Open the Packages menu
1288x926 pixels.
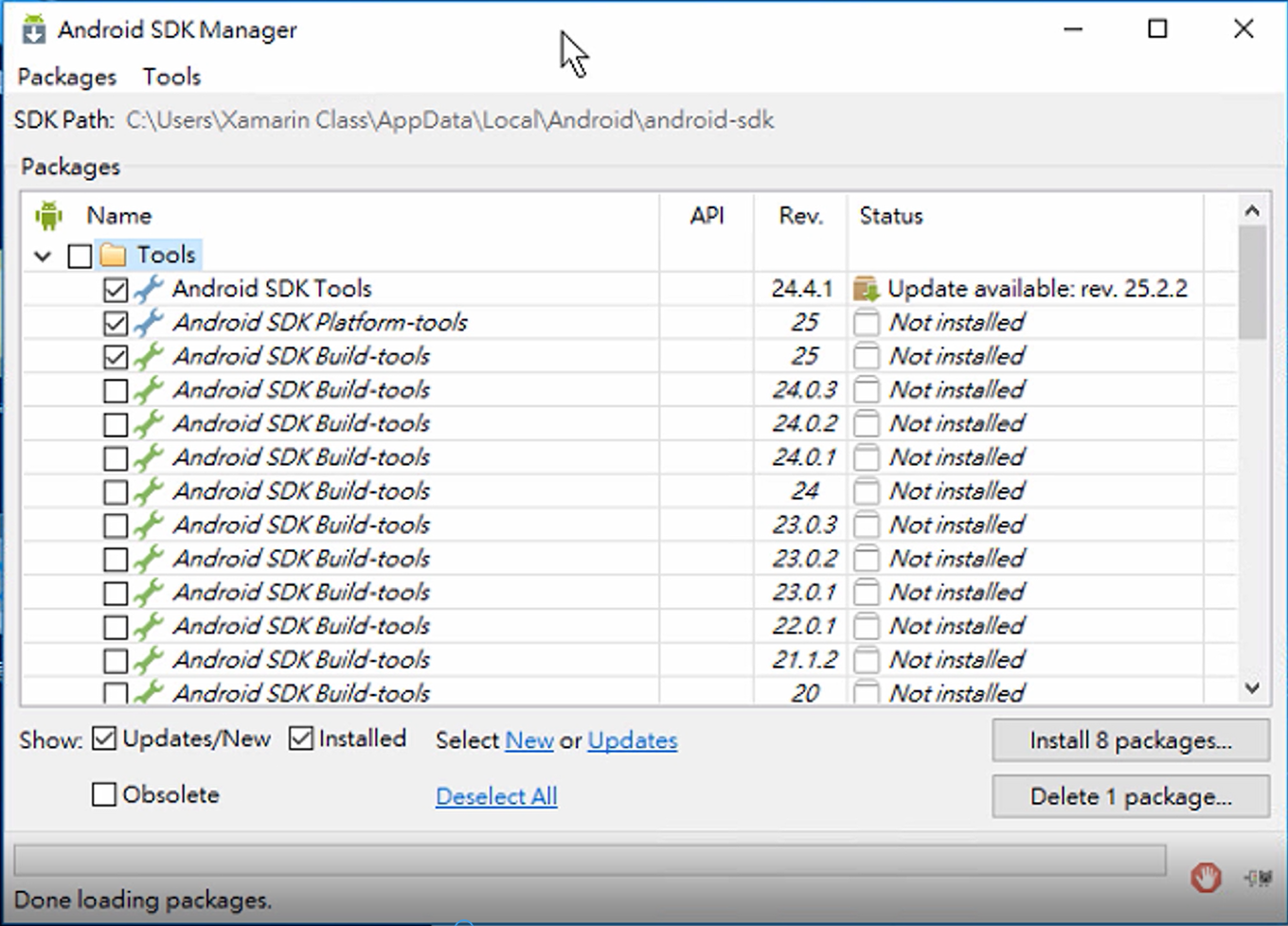[67, 77]
